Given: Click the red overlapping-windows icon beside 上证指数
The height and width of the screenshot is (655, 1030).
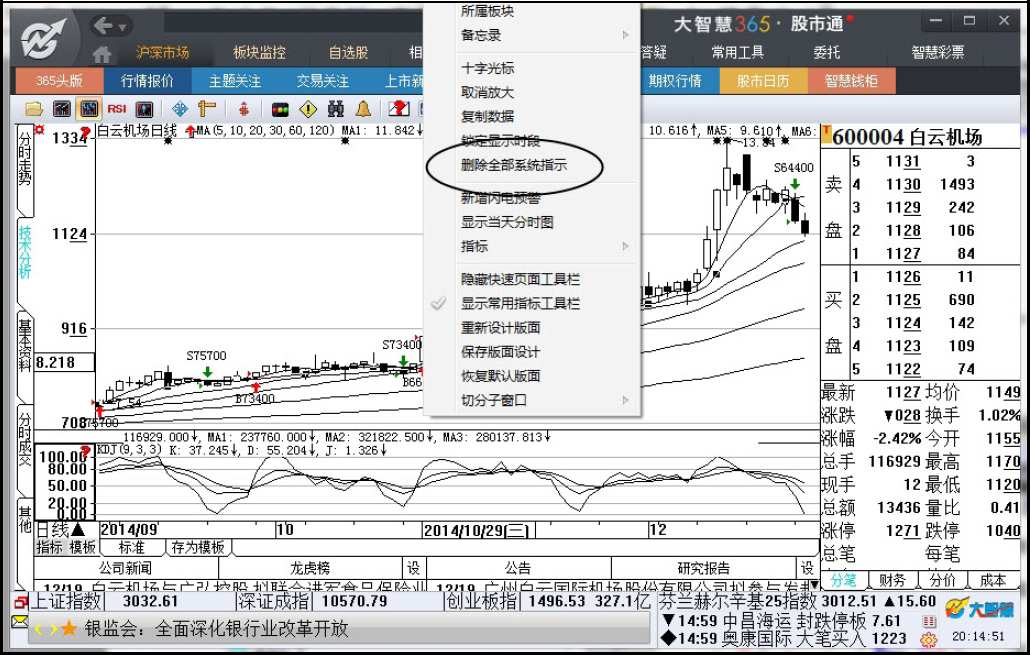Looking at the screenshot, I should 21,601.
